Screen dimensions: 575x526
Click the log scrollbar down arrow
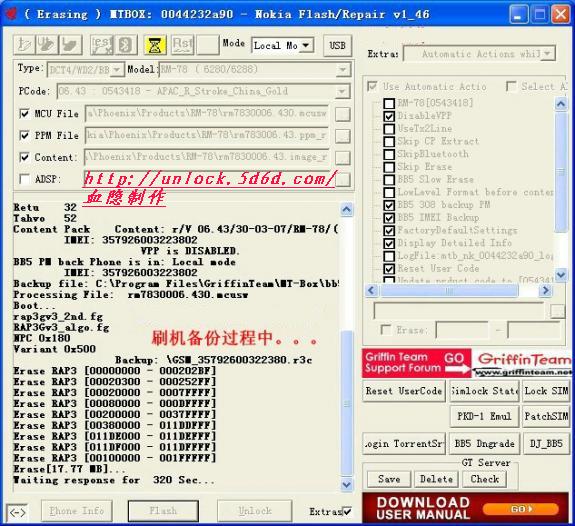tap(347, 485)
